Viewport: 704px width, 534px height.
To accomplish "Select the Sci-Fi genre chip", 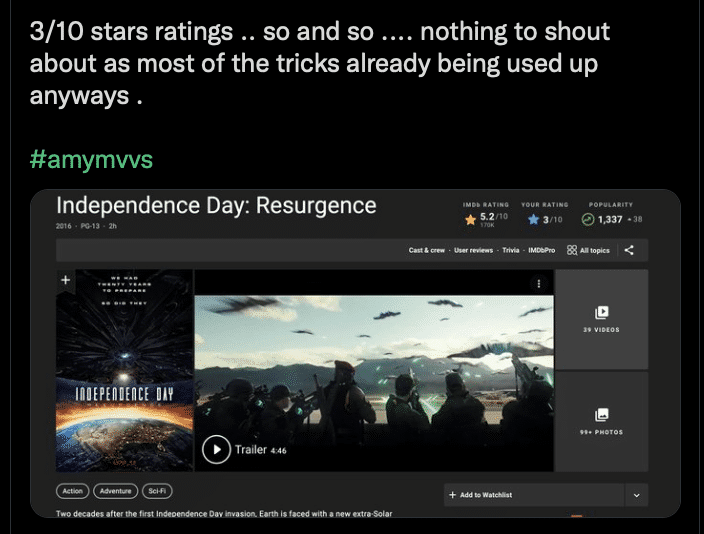I will coord(157,491).
